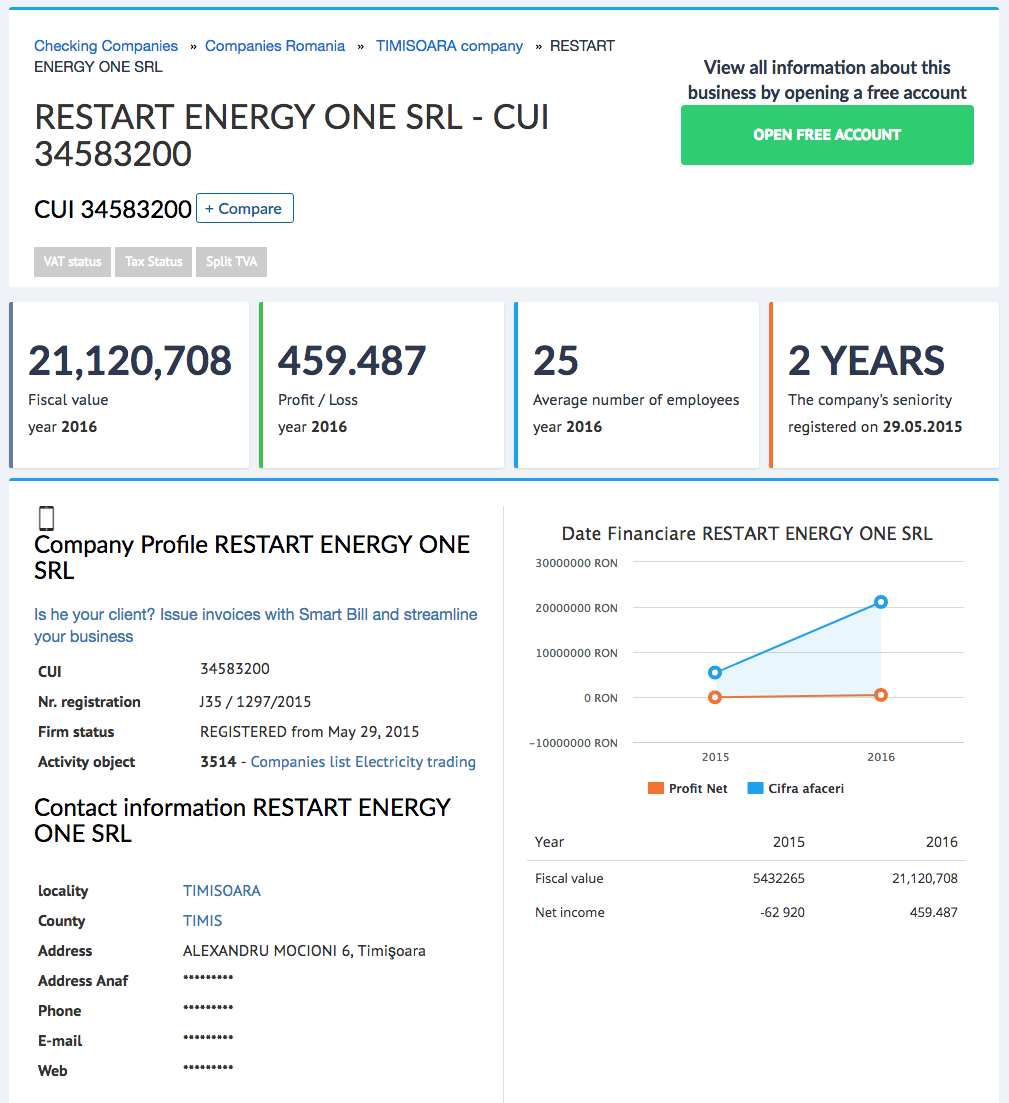Add company with + Compare button
1009x1103 pixels.
(x=245, y=208)
